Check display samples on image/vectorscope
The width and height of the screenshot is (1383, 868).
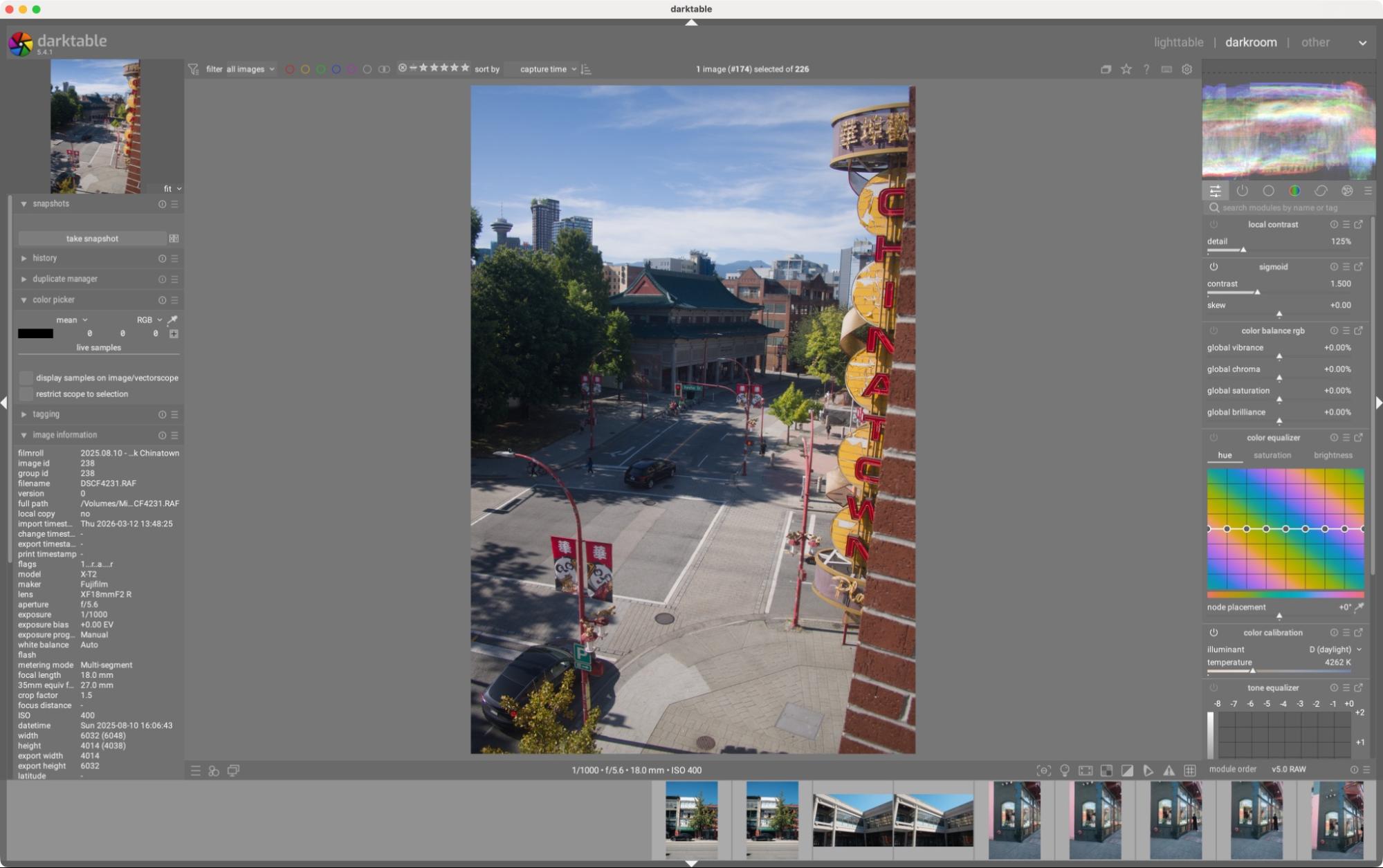pyautogui.click(x=26, y=378)
